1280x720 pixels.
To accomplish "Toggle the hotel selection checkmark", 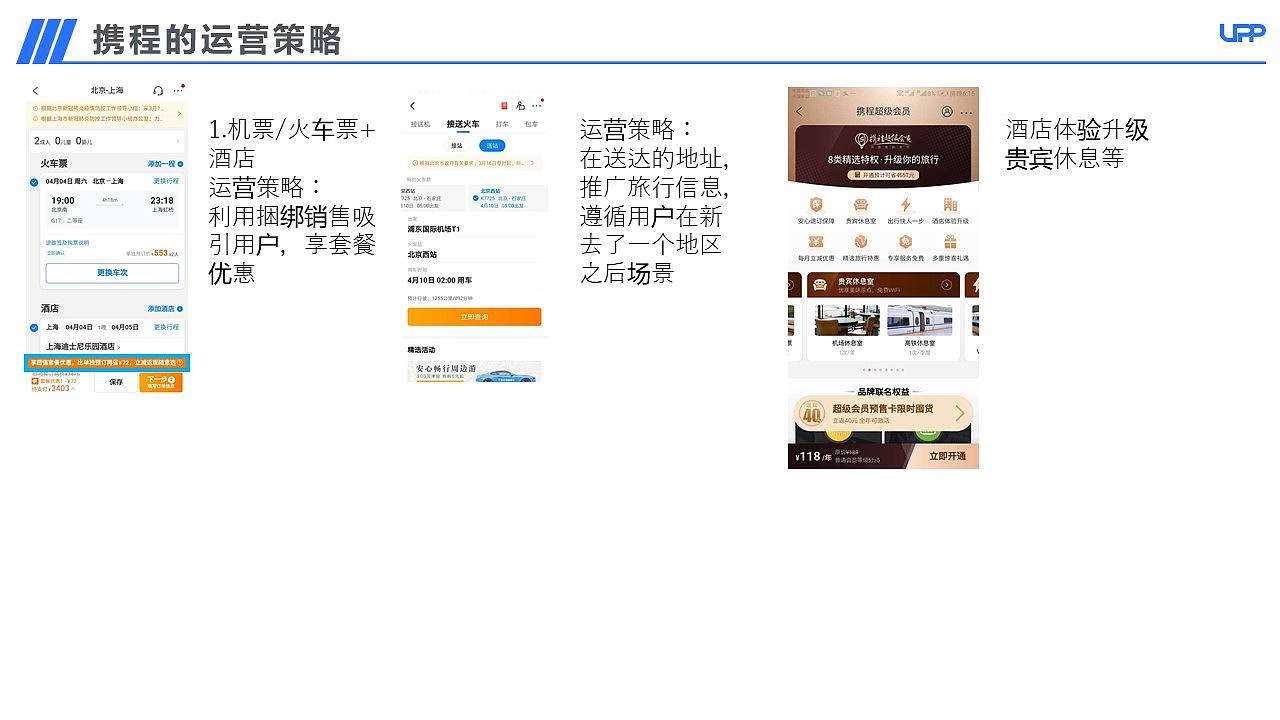I will (x=35, y=328).
